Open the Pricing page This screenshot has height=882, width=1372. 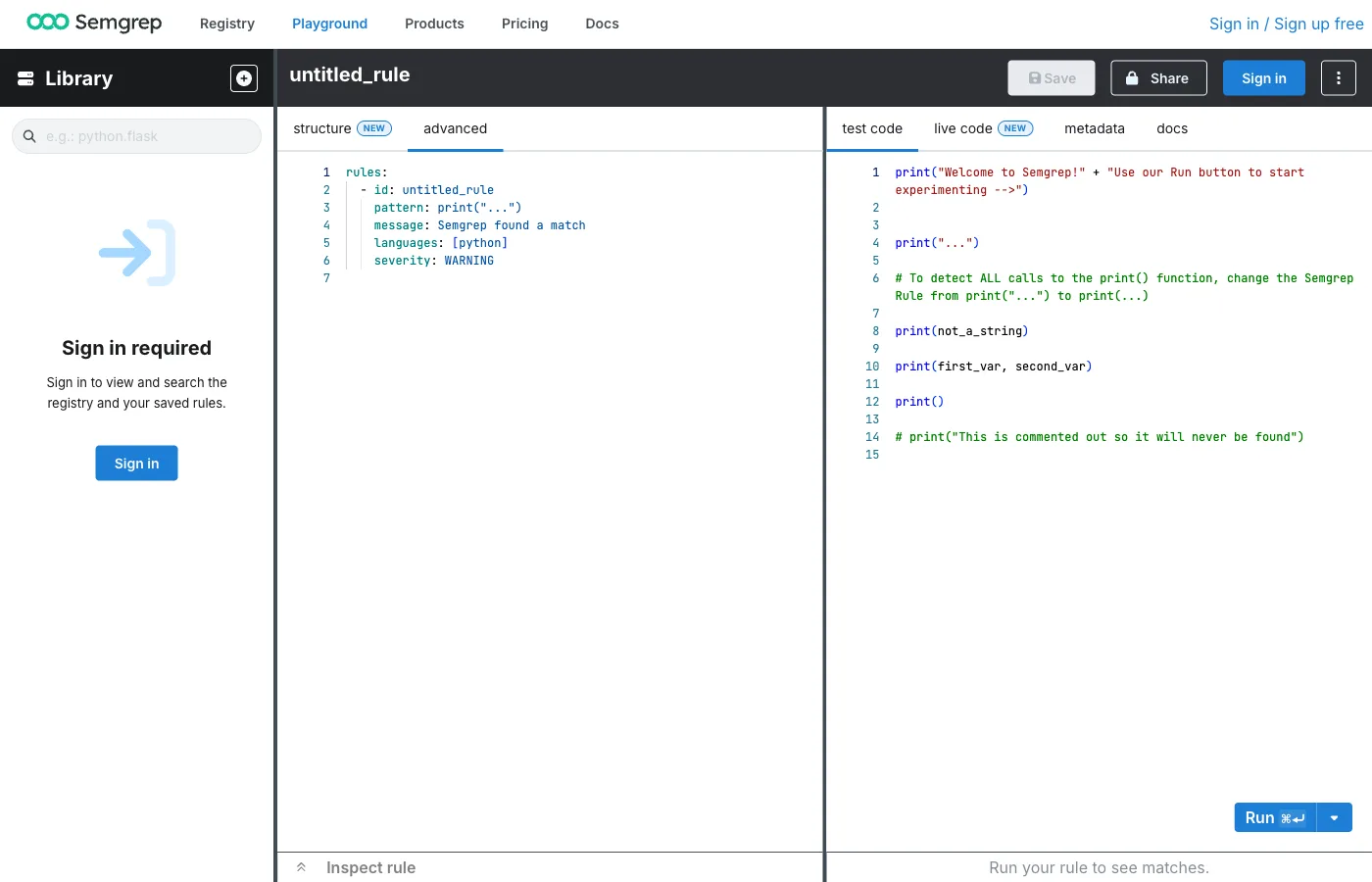click(524, 24)
